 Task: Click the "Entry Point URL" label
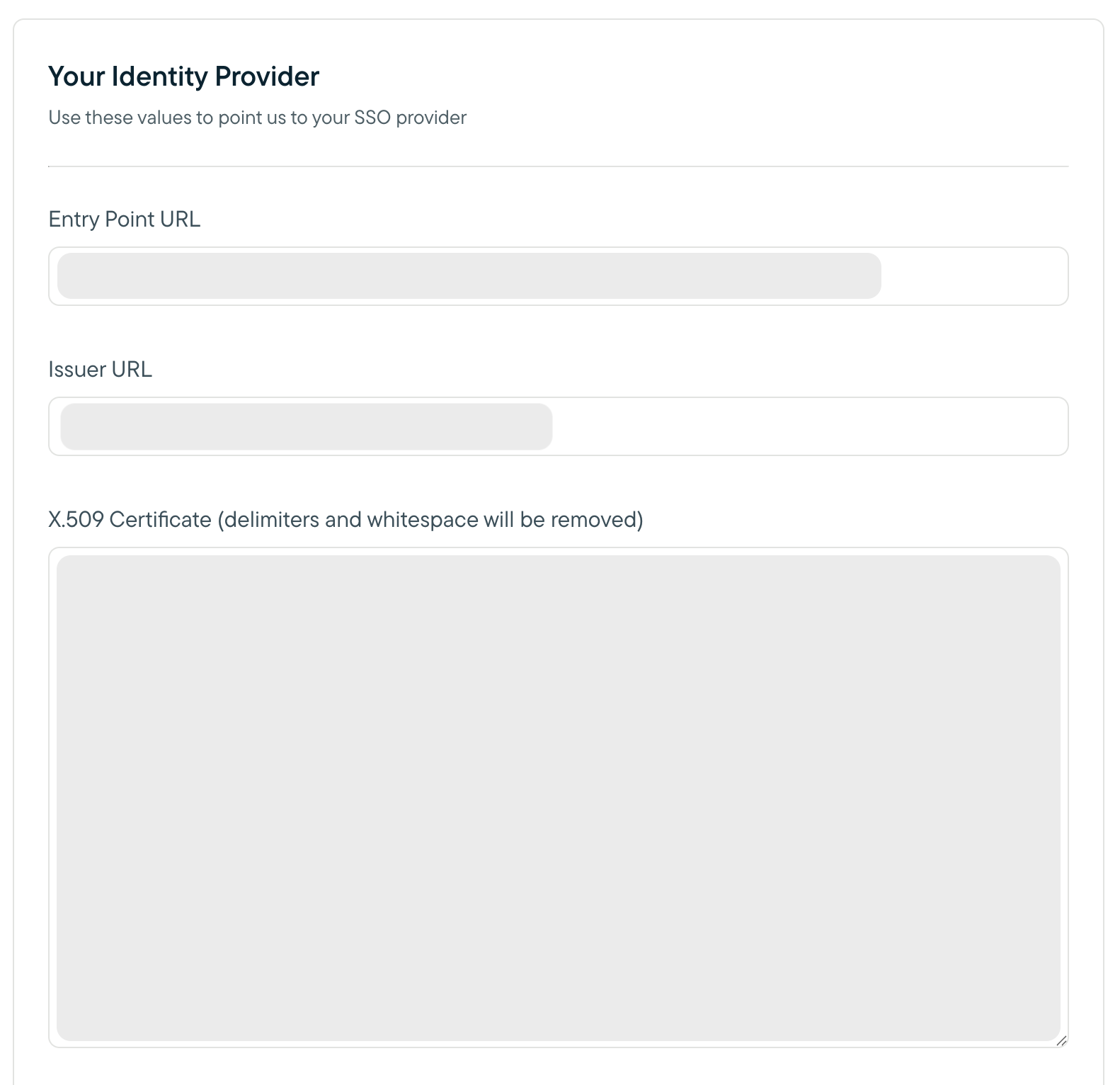pyautogui.click(x=124, y=220)
